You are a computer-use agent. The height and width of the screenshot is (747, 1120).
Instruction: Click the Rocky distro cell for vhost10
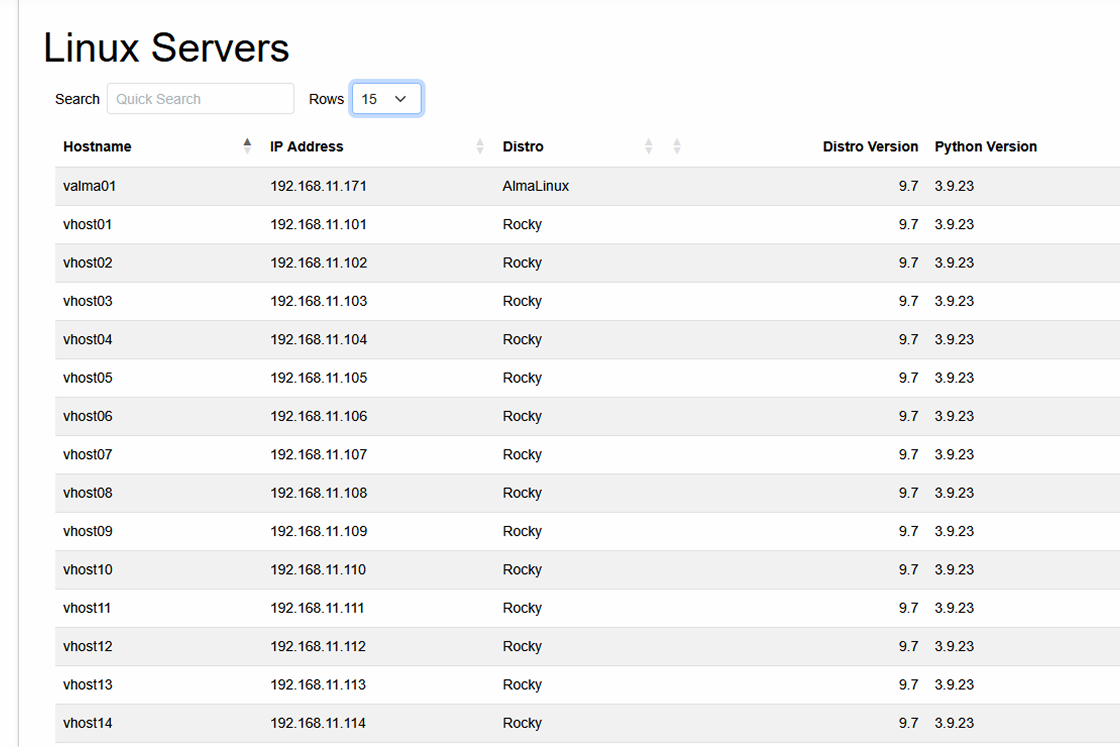(x=522, y=569)
